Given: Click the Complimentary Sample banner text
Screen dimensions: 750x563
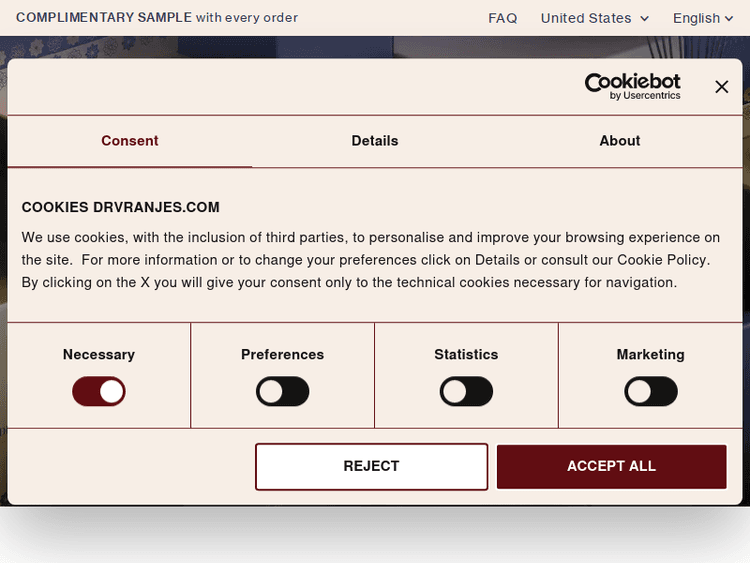Looking at the screenshot, I should click(157, 18).
